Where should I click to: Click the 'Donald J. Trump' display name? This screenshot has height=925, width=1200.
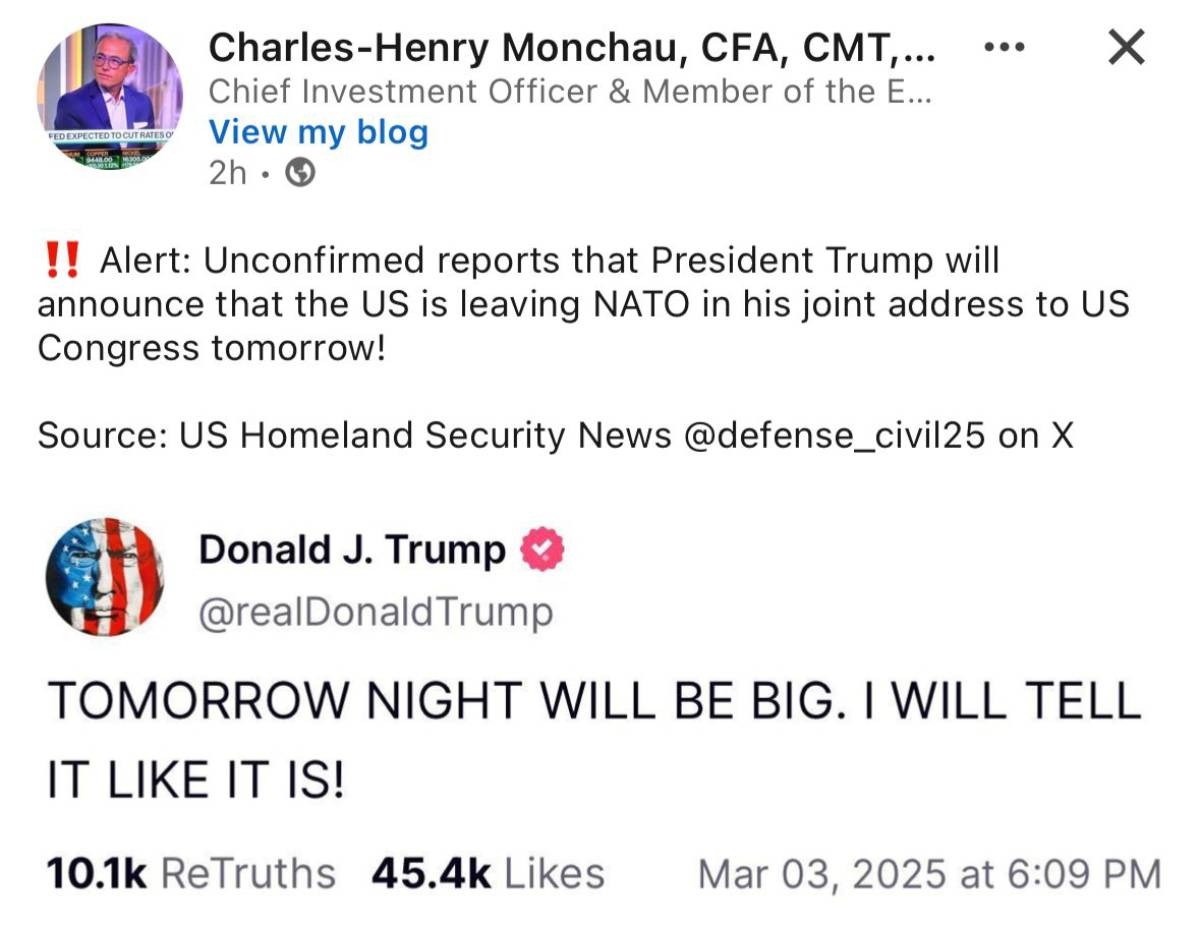click(x=352, y=550)
